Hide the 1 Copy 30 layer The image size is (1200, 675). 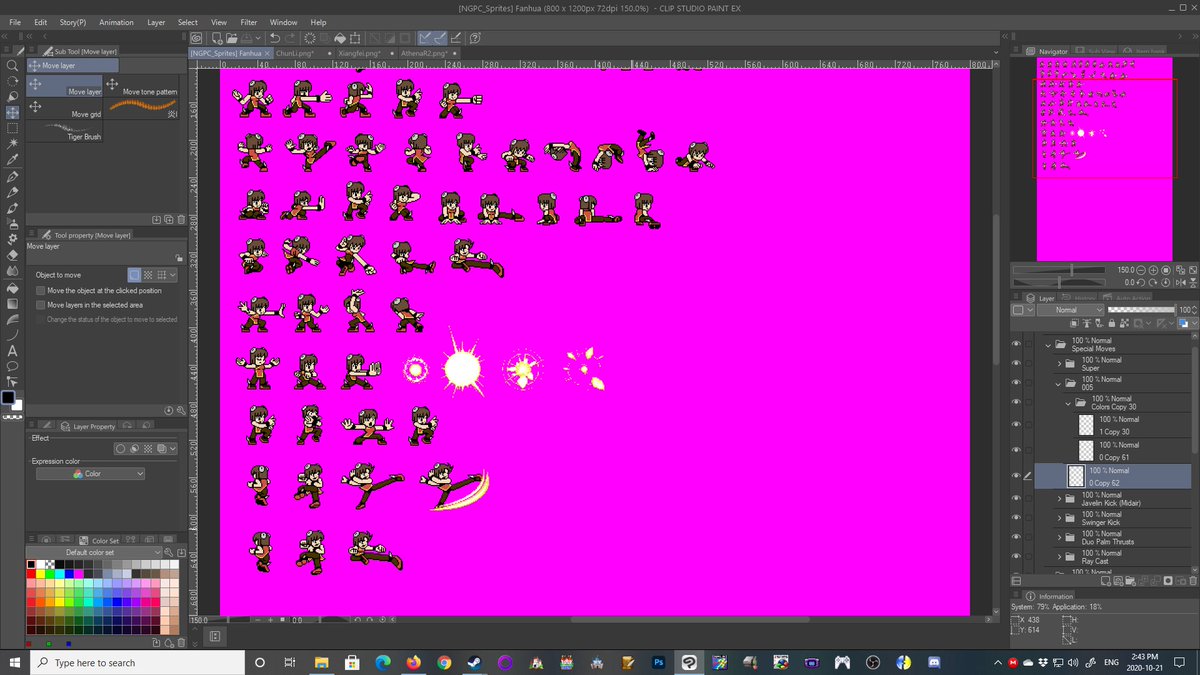click(1017, 425)
